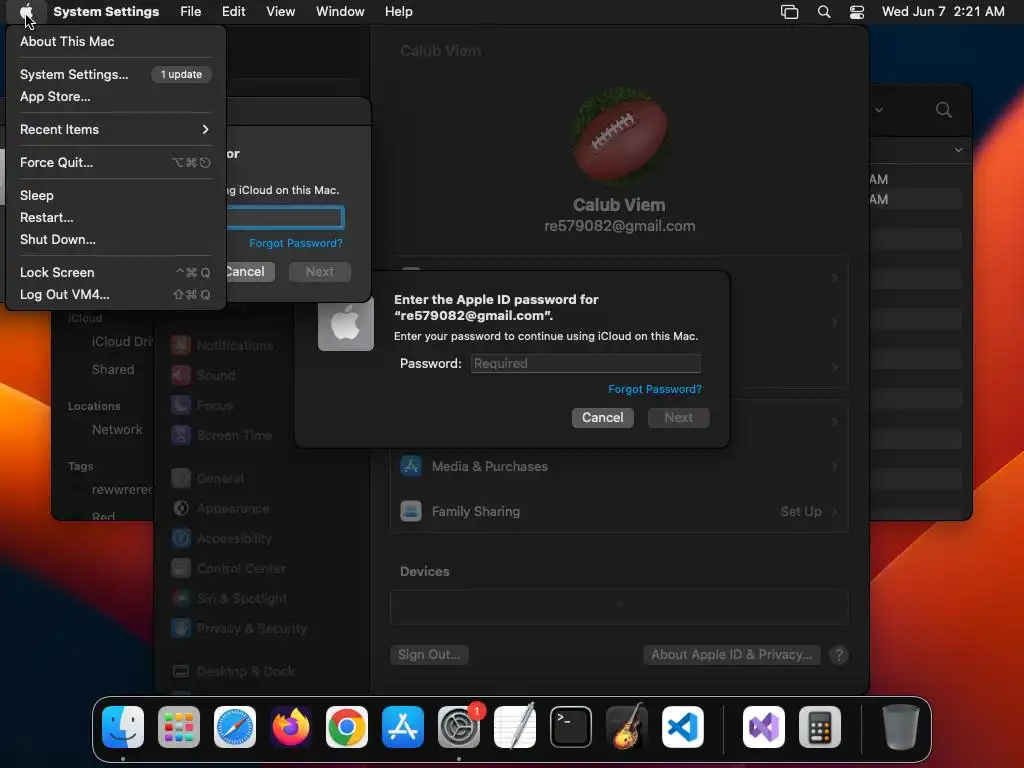The image size is (1024, 768).
Task: Focus password field in background dialog
Action: [285, 217]
